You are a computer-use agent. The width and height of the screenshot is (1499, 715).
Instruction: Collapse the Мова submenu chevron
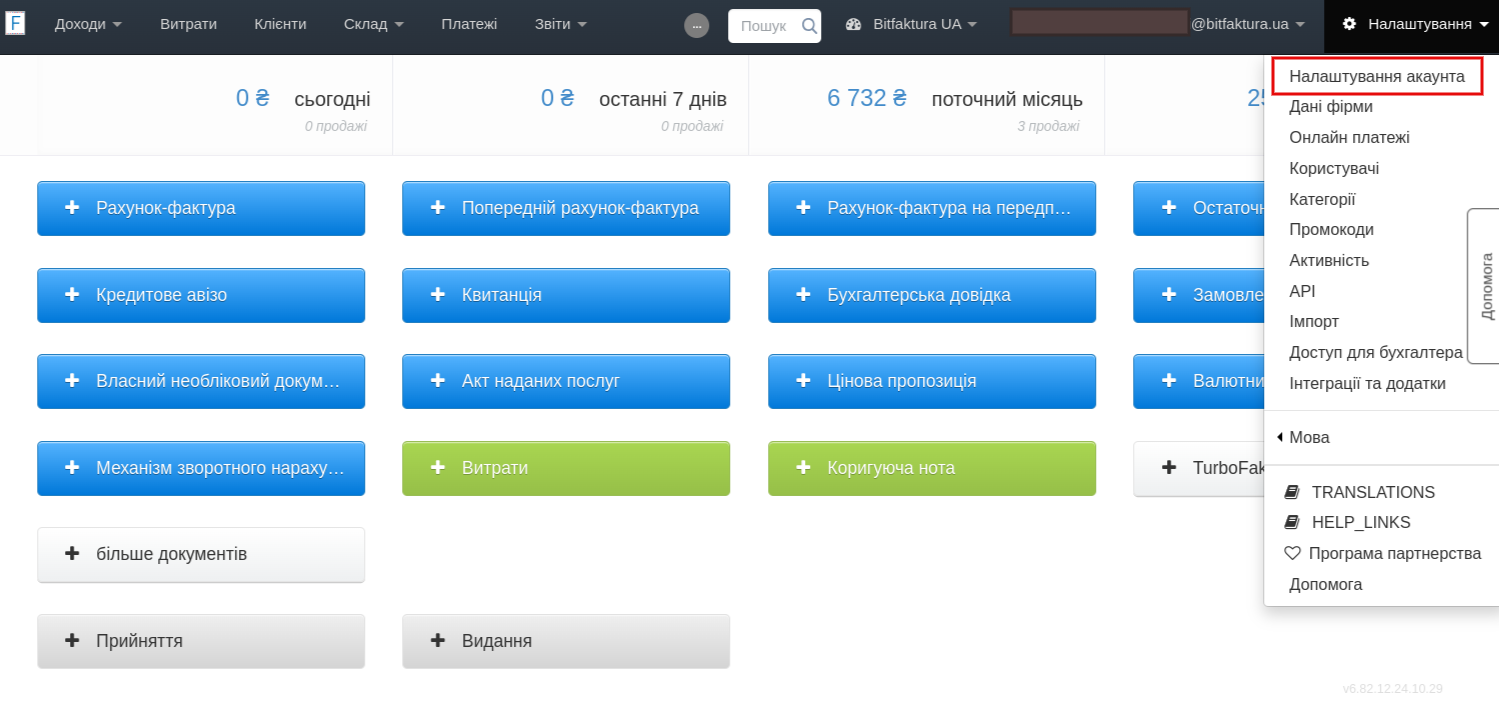1279,437
